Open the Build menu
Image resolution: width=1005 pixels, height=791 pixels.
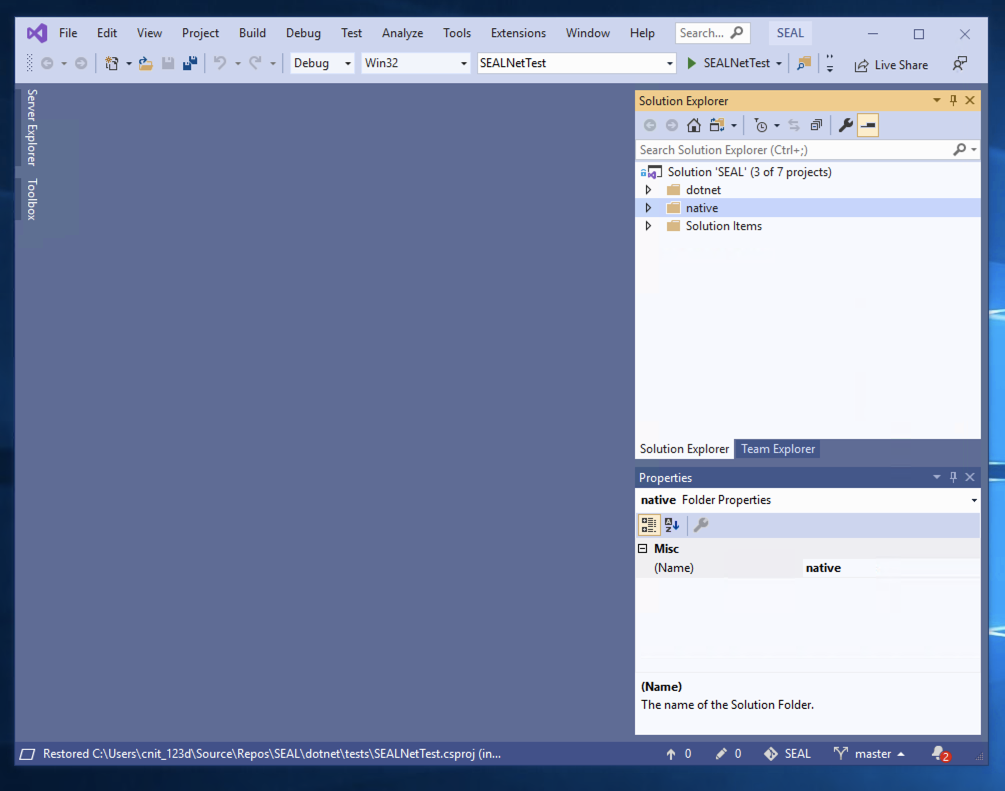(x=252, y=33)
